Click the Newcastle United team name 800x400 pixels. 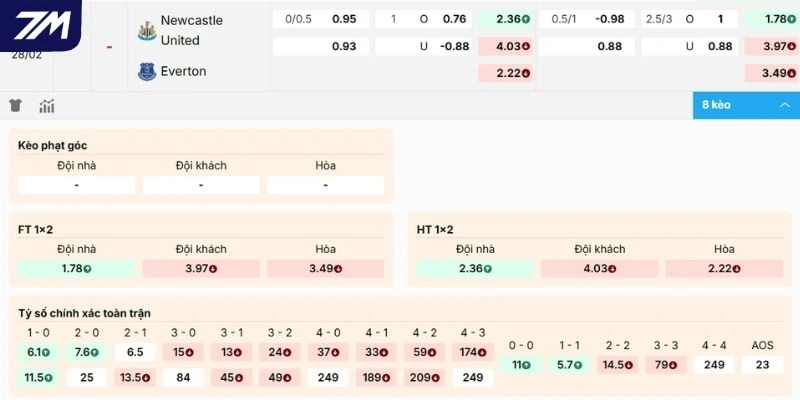[x=191, y=30]
